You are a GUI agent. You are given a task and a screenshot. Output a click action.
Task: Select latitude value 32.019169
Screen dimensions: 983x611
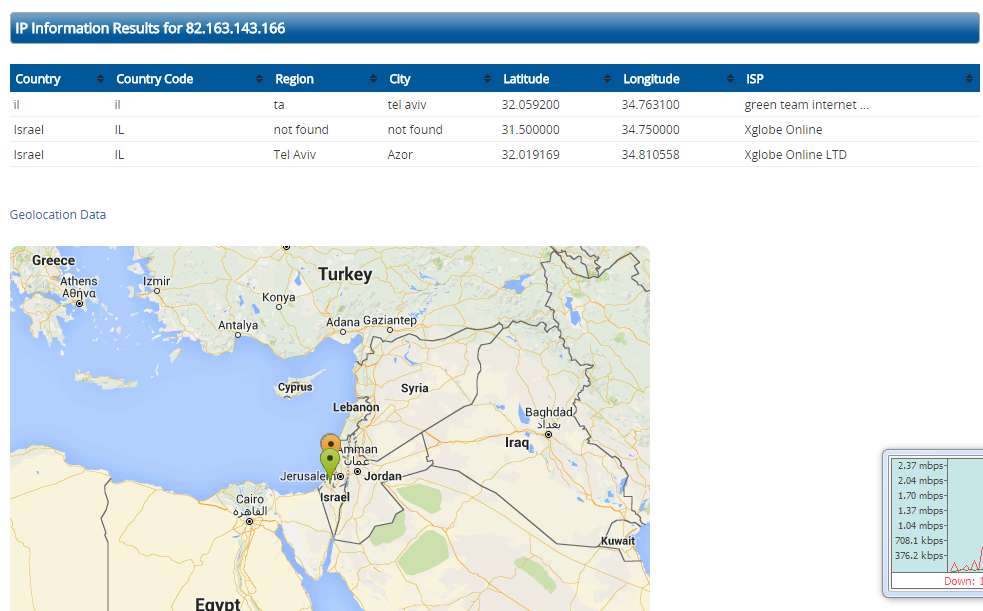pos(530,155)
